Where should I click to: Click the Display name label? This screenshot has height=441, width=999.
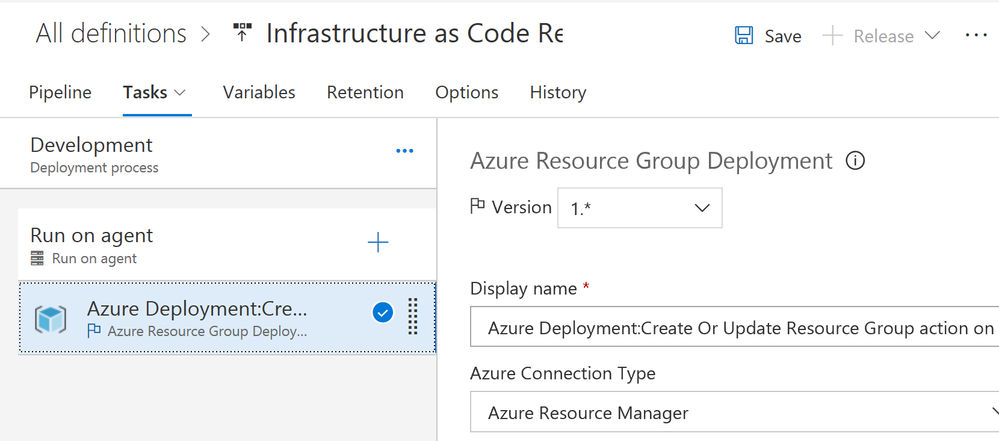524,288
